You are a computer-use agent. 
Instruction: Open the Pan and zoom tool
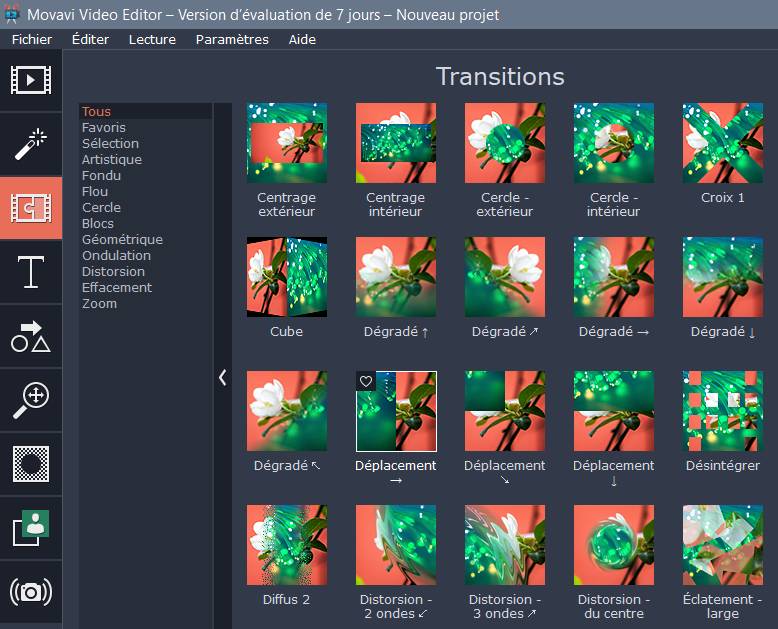pos(31,400)
